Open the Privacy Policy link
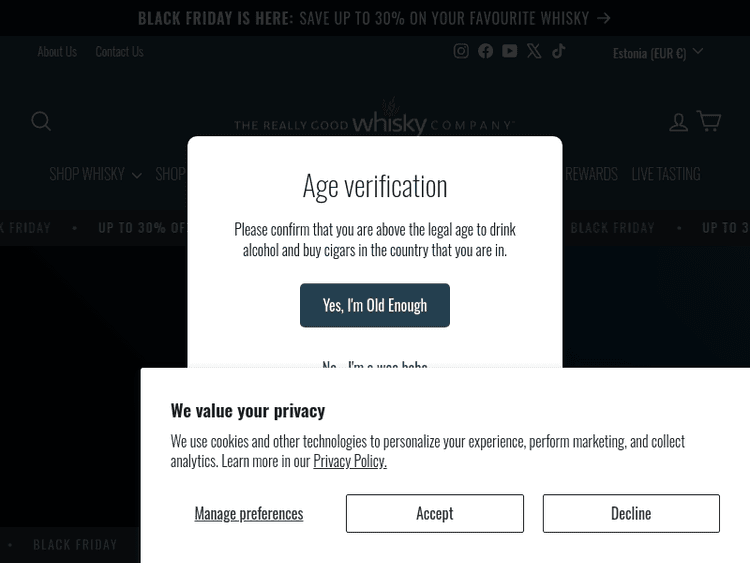Image resolution: width=750 pixels, height=563 pixels. [x=349, y=461]
